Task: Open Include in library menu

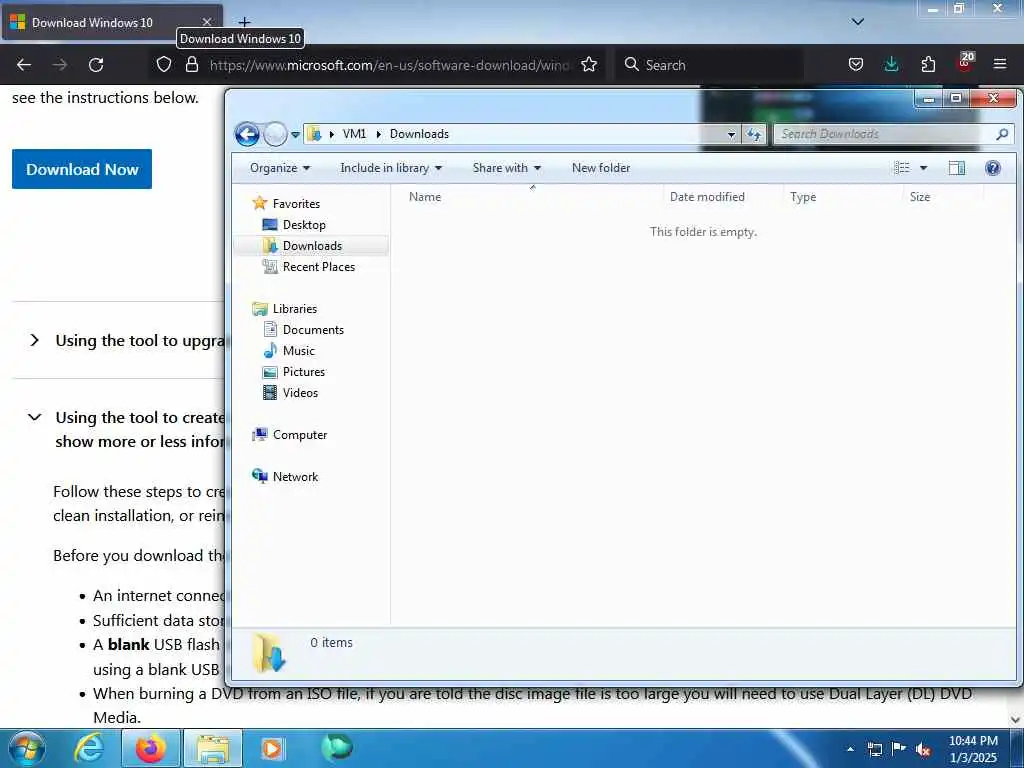Action: 391,168
